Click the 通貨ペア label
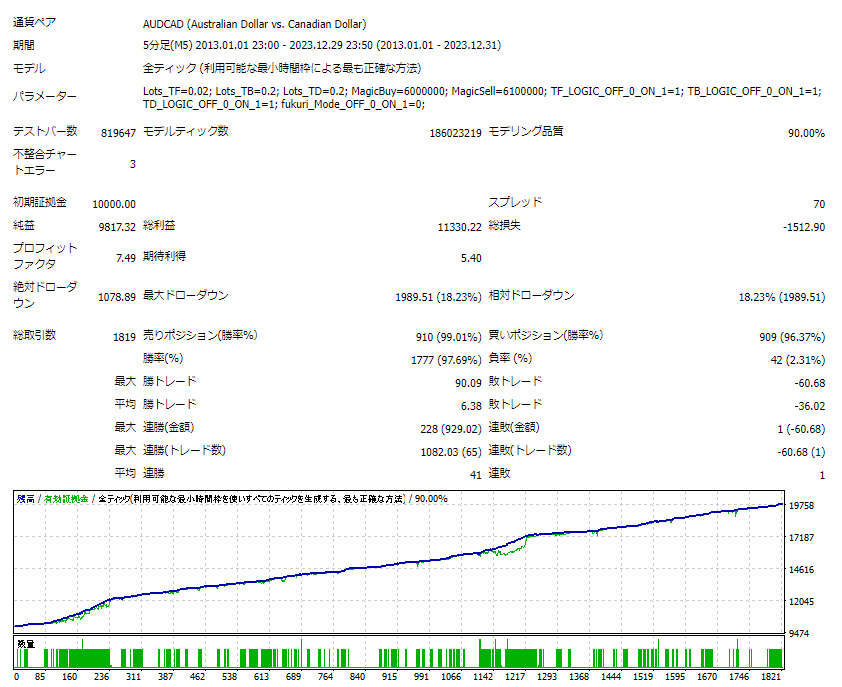 [x=34, y=22]
